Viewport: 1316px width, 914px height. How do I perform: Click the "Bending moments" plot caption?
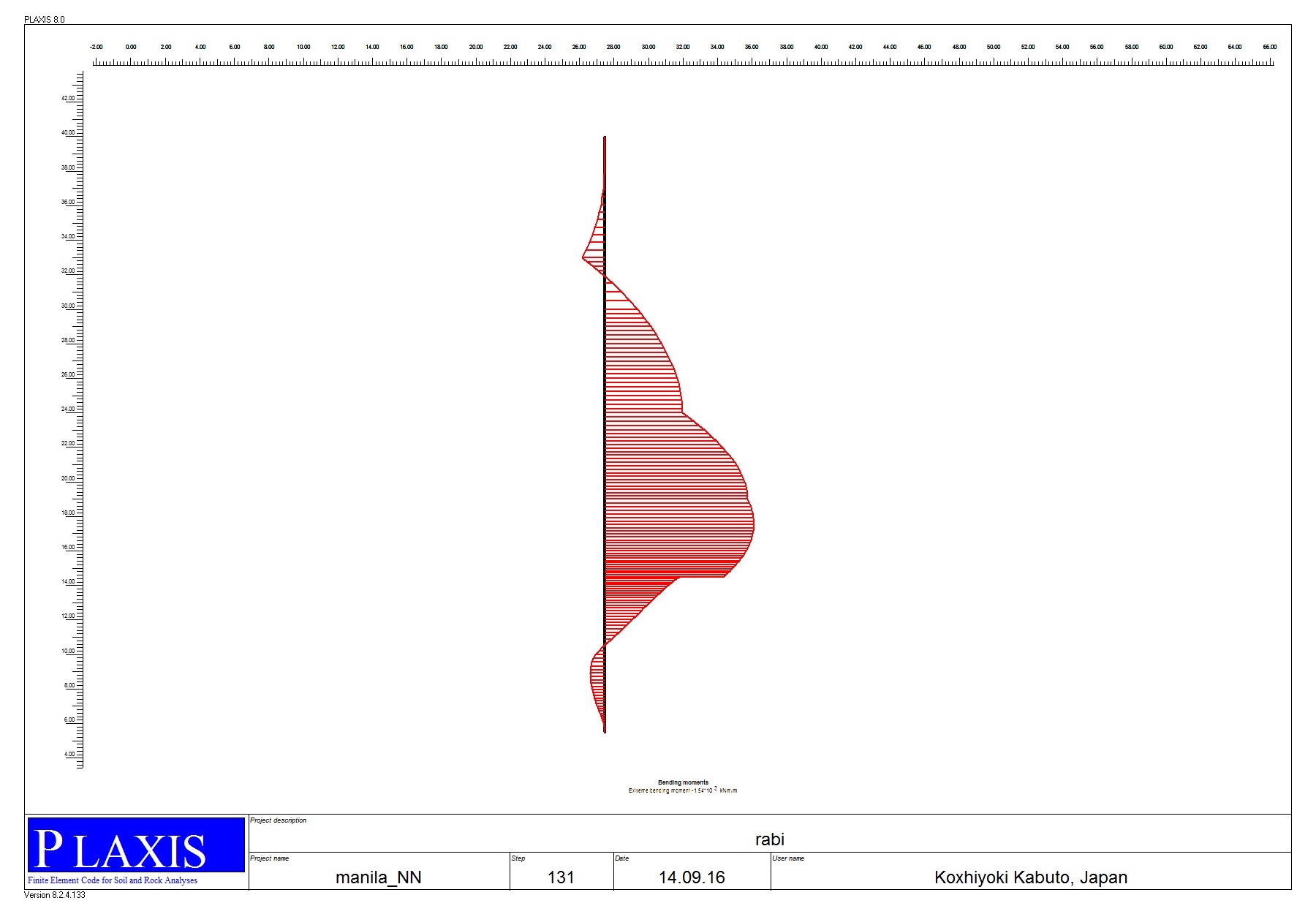pyautogui.click(x=683, y=782)
